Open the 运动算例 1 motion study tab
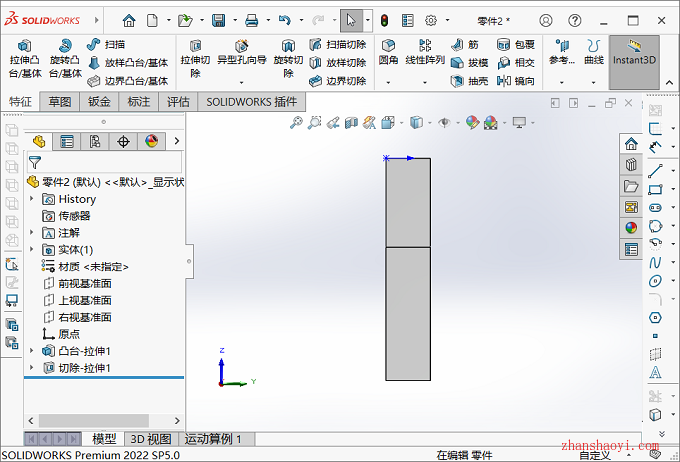Viewport: 680px width, 462px height. point(213,439)
